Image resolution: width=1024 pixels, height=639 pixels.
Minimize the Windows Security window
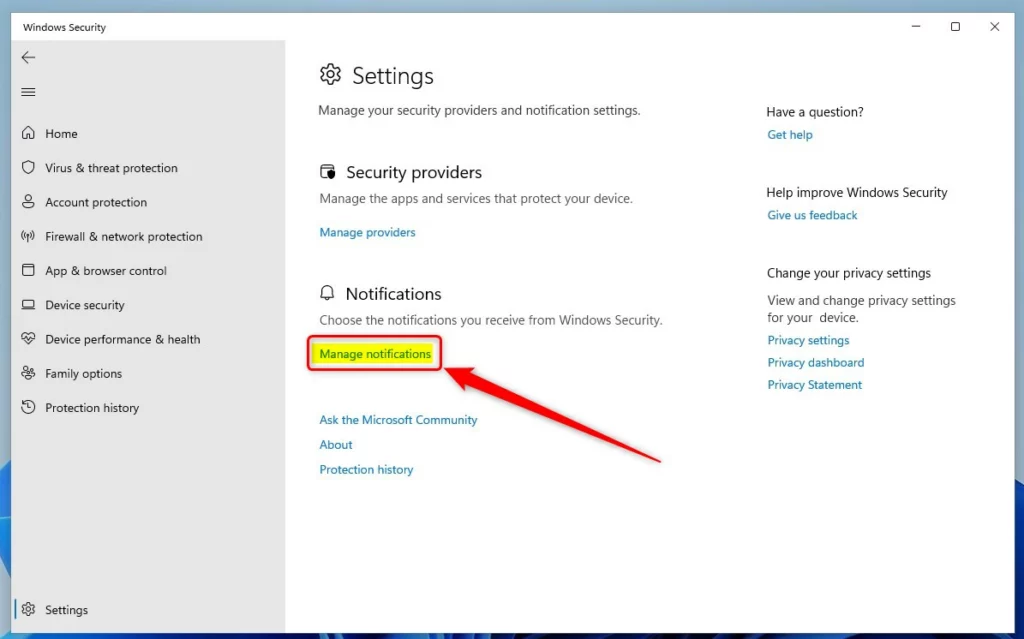coord(916,26)
